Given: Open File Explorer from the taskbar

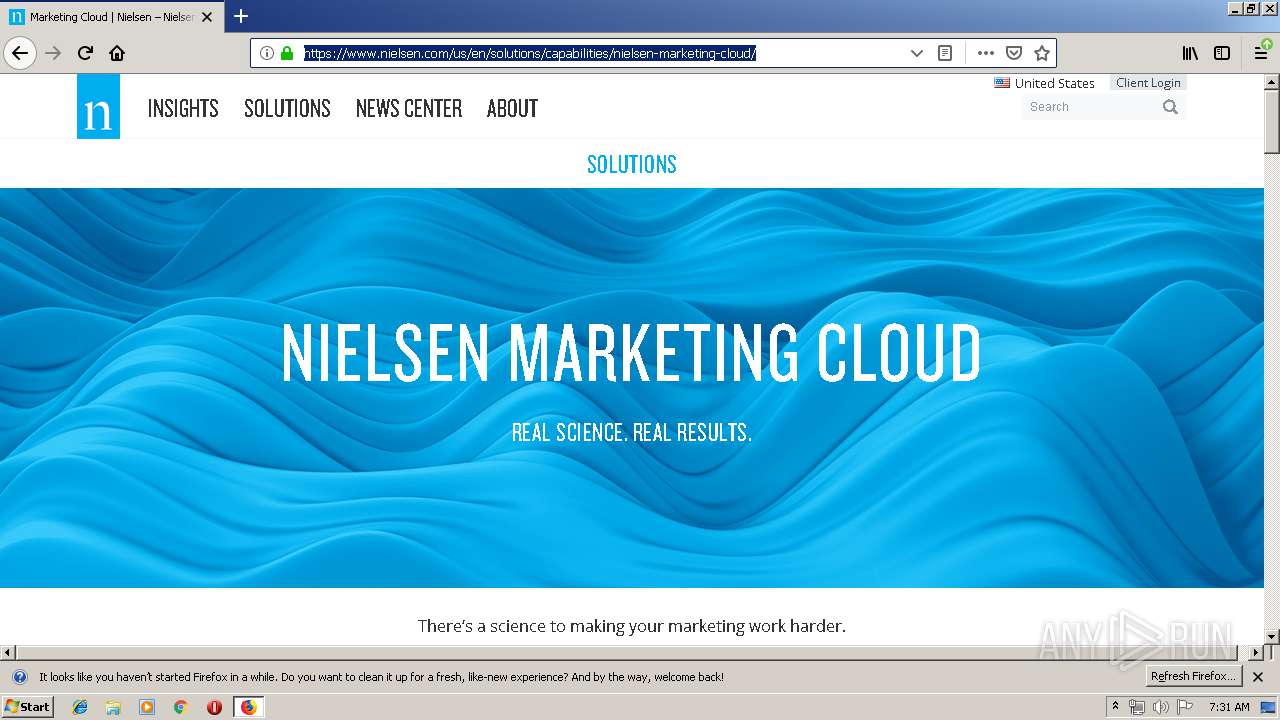Looking at the screenshot, I should [113, 707].
